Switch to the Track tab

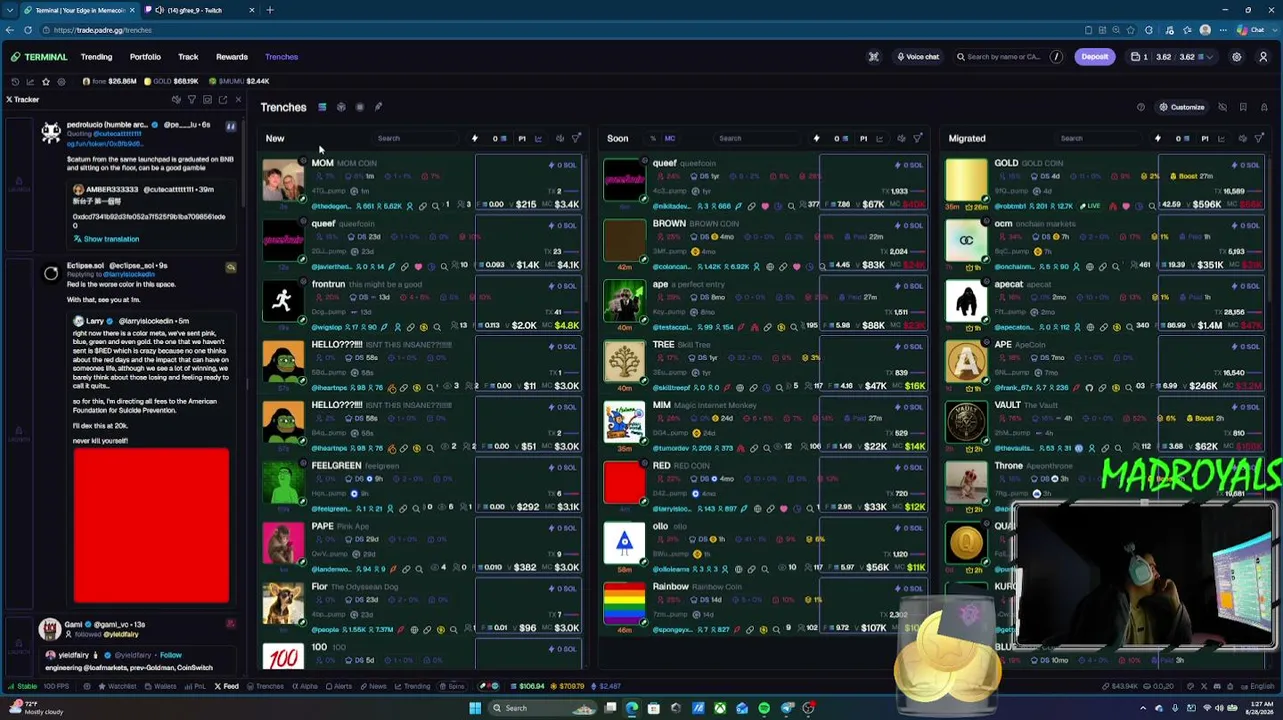pyautogui.click(x=188, y=57)
